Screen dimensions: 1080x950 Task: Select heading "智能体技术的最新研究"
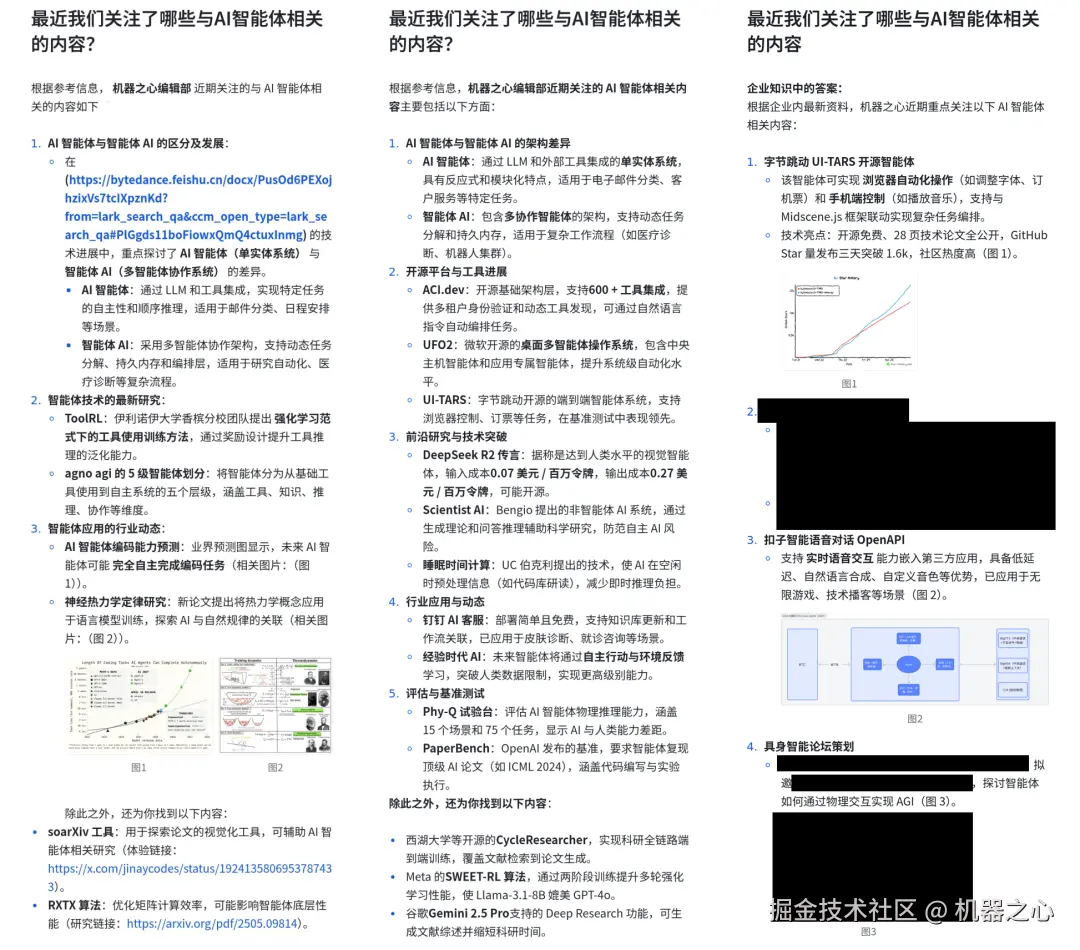pos(105,400)
